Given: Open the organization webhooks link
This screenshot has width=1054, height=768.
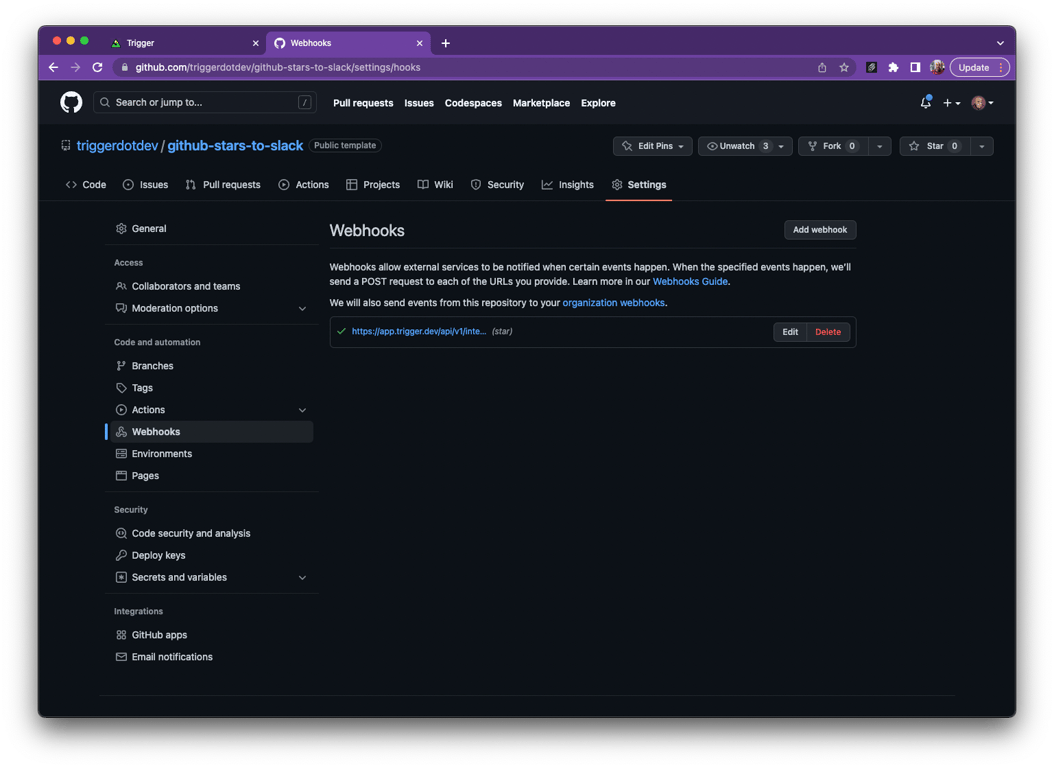Looking at the screenshot, I should click(x=613, y=303).
